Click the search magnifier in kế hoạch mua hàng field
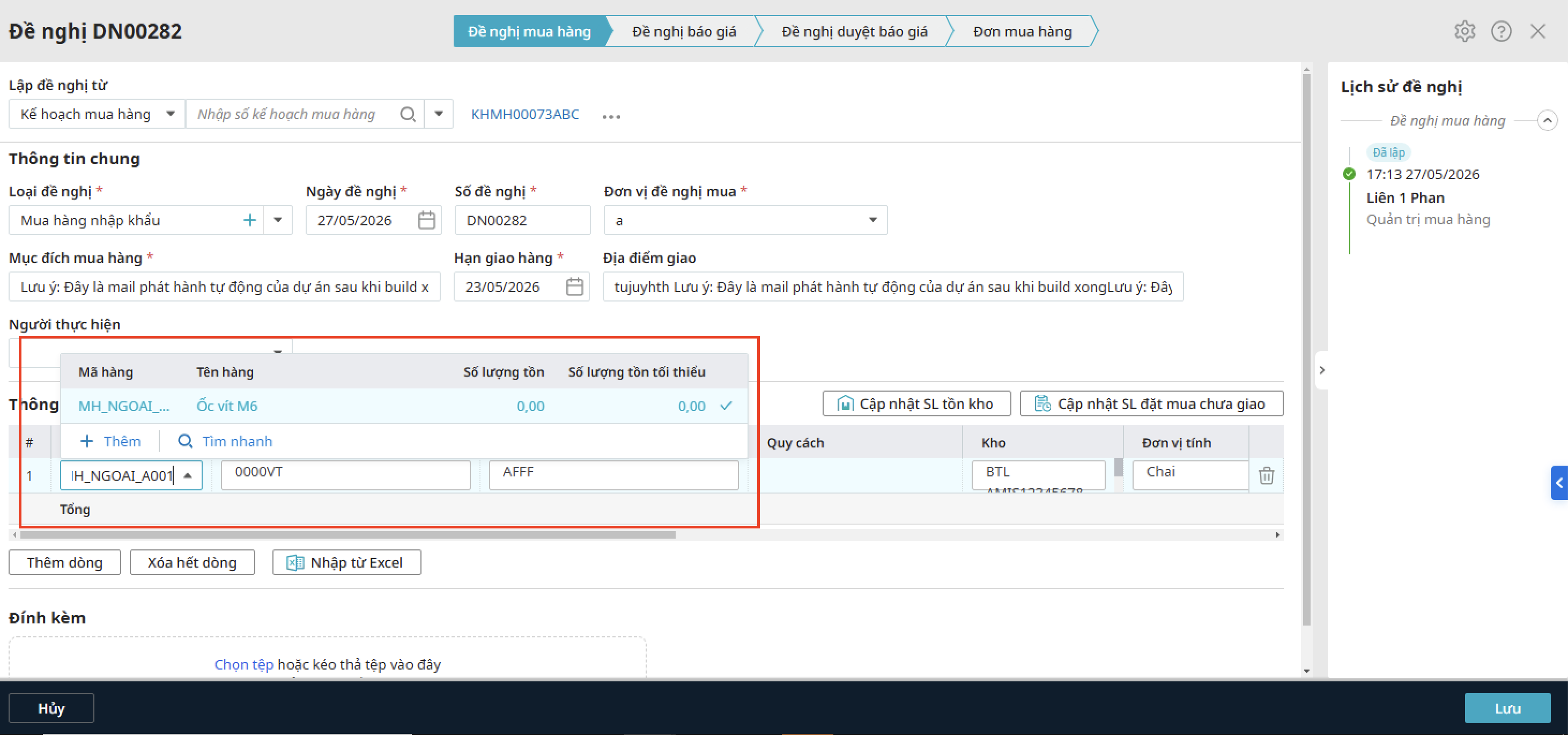 [408, 114]
